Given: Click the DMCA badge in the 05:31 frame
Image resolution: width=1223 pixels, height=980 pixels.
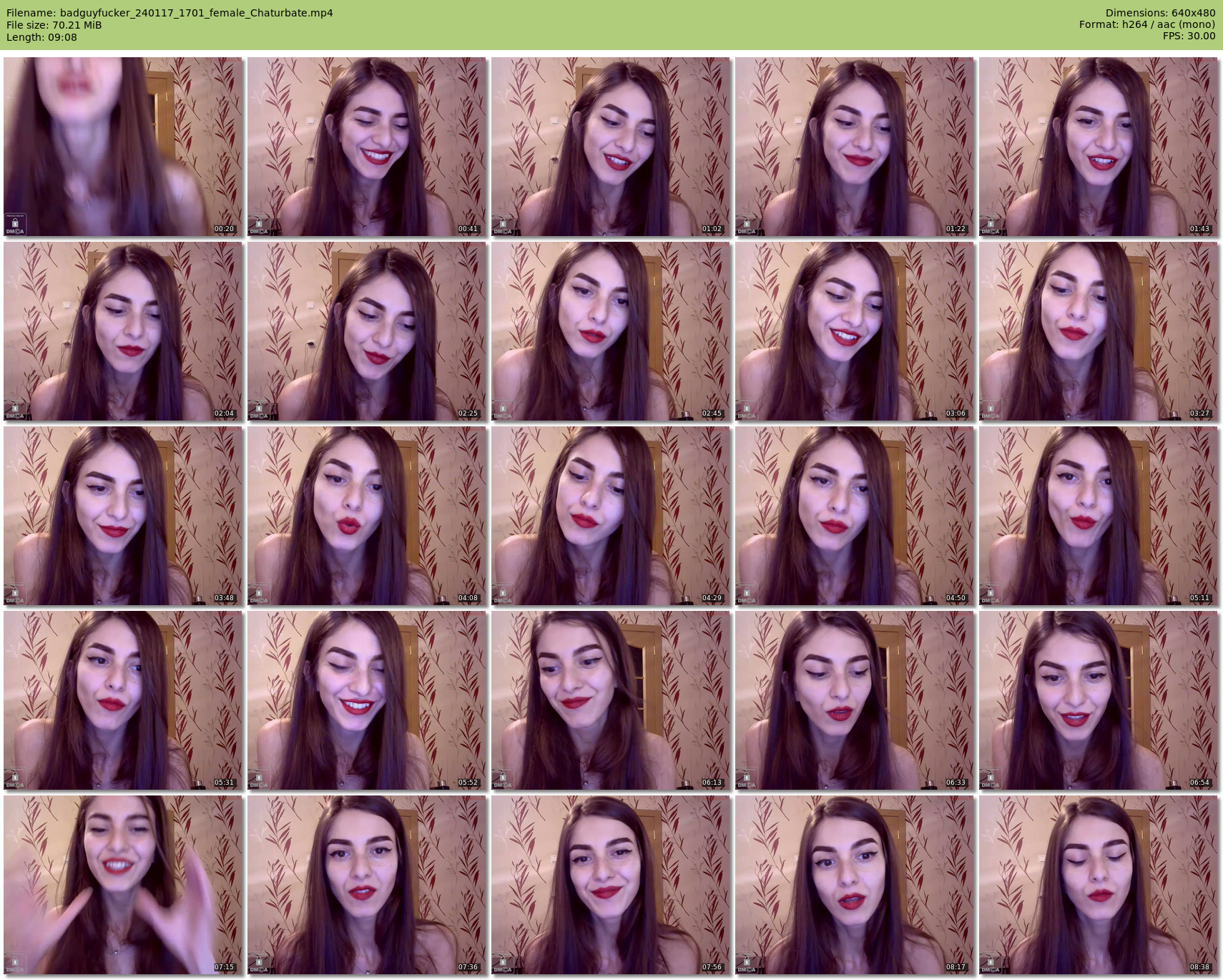Looking at the screenshot, I should (x=15, y=780).
